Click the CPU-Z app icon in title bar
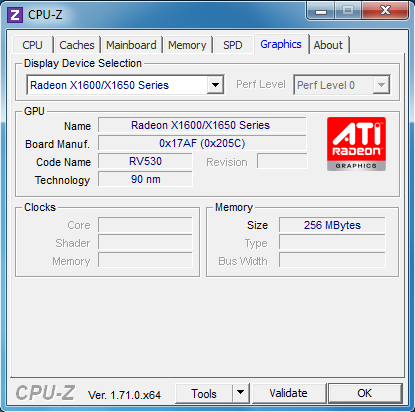415x412 pixels. pyautogui.click(x=15, y=15)
